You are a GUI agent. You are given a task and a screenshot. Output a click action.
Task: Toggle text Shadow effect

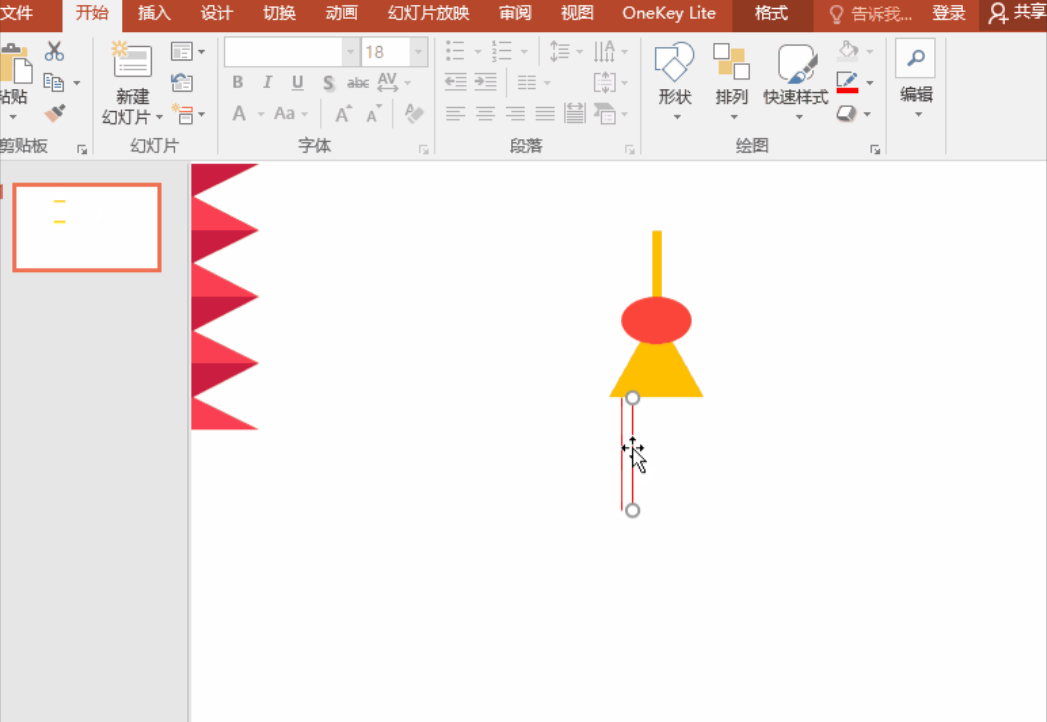(x=328, y=83)
